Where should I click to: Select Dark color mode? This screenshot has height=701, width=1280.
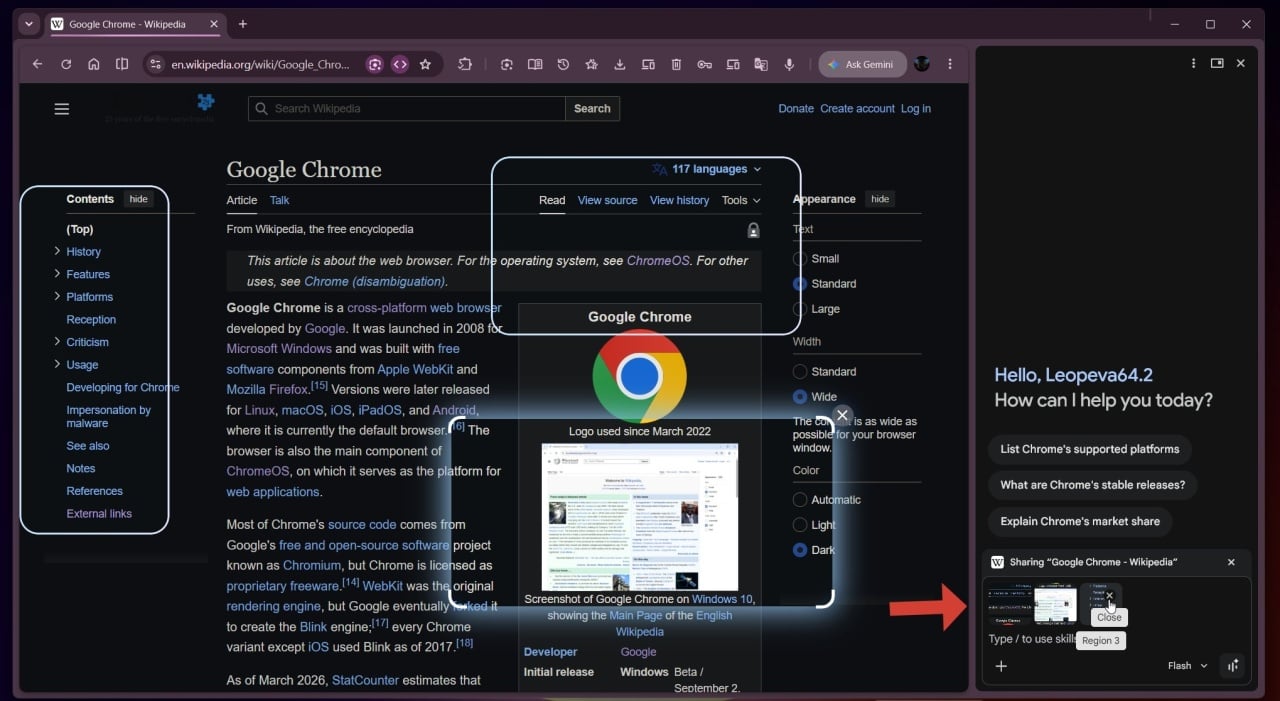tap(800, 550)
